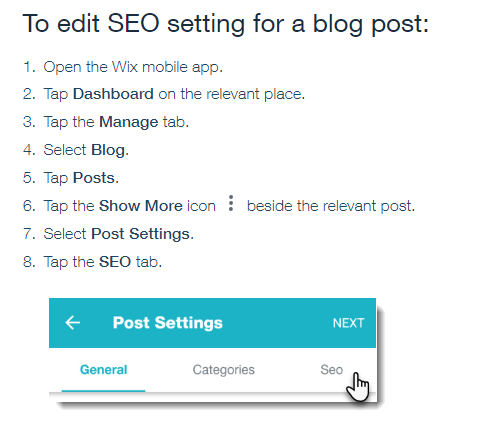Click the bold word Blog in step 4
Screen dimensions: 499x422
108,150
